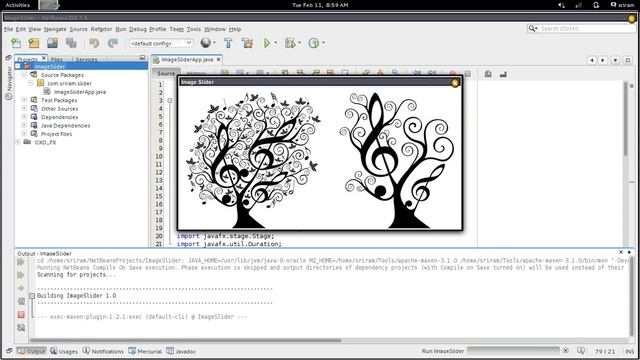Click Activities in the top bar

pos(18,5)
